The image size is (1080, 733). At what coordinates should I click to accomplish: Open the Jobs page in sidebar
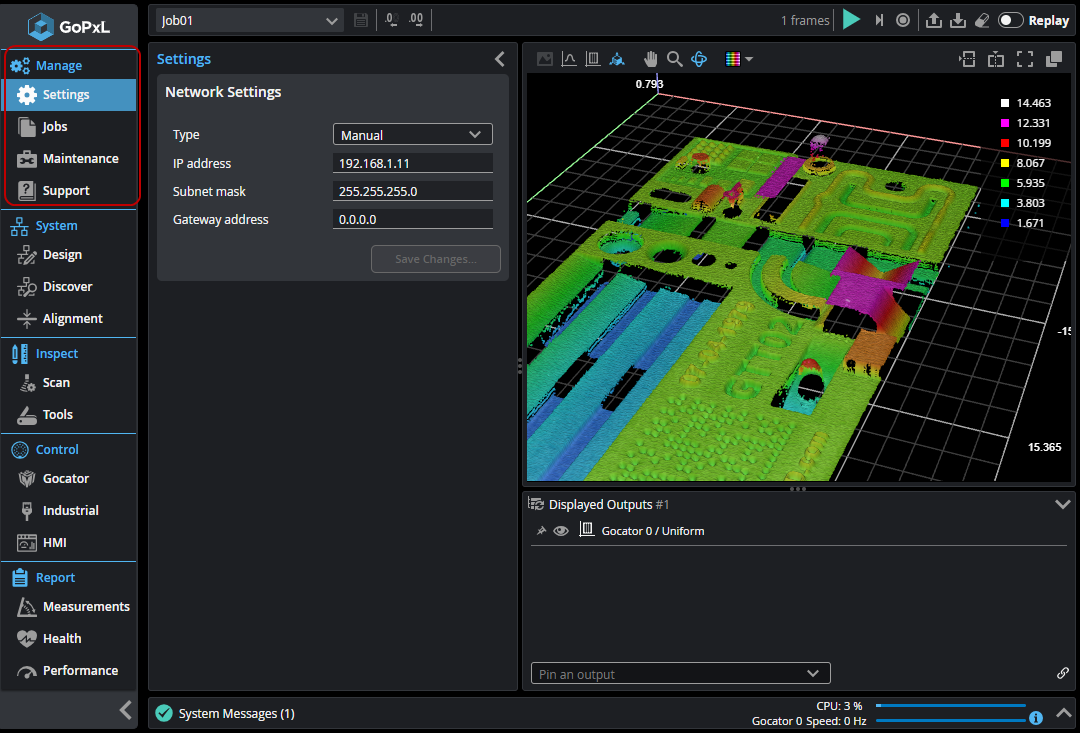pyautogui.click(x=70, y=127)
